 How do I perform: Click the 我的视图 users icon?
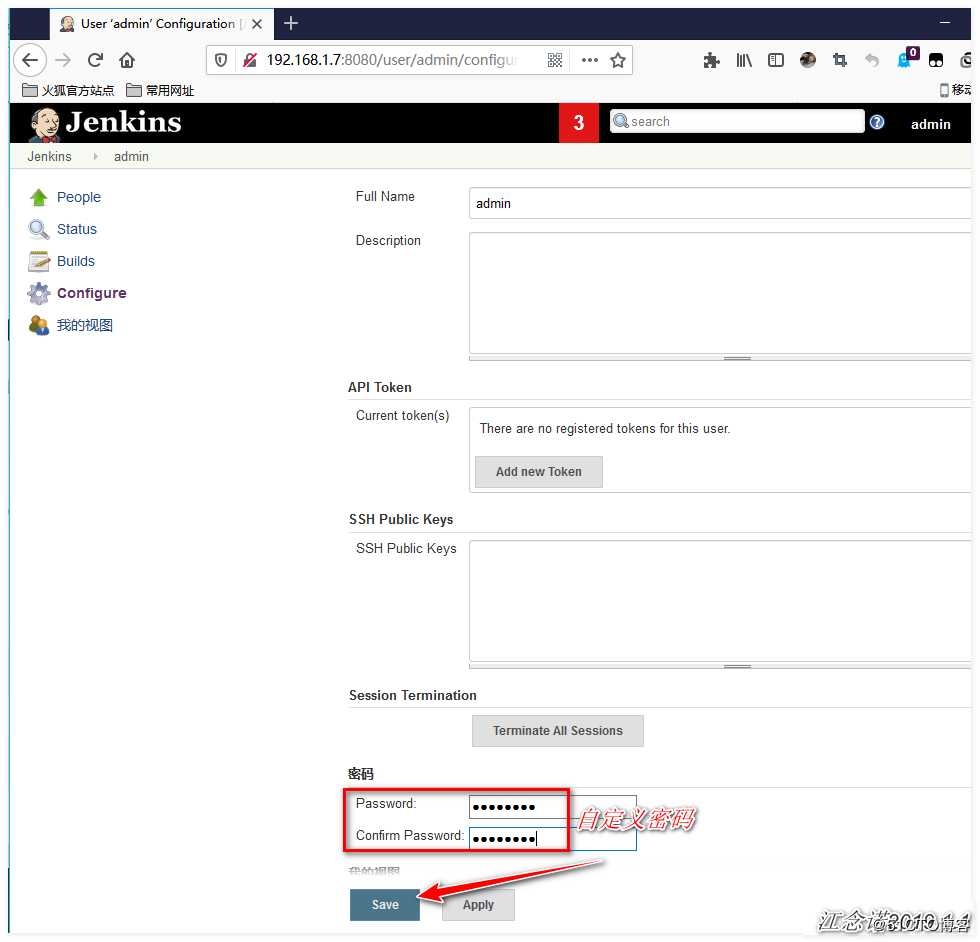pyautogui.click(x=39, y=325)
